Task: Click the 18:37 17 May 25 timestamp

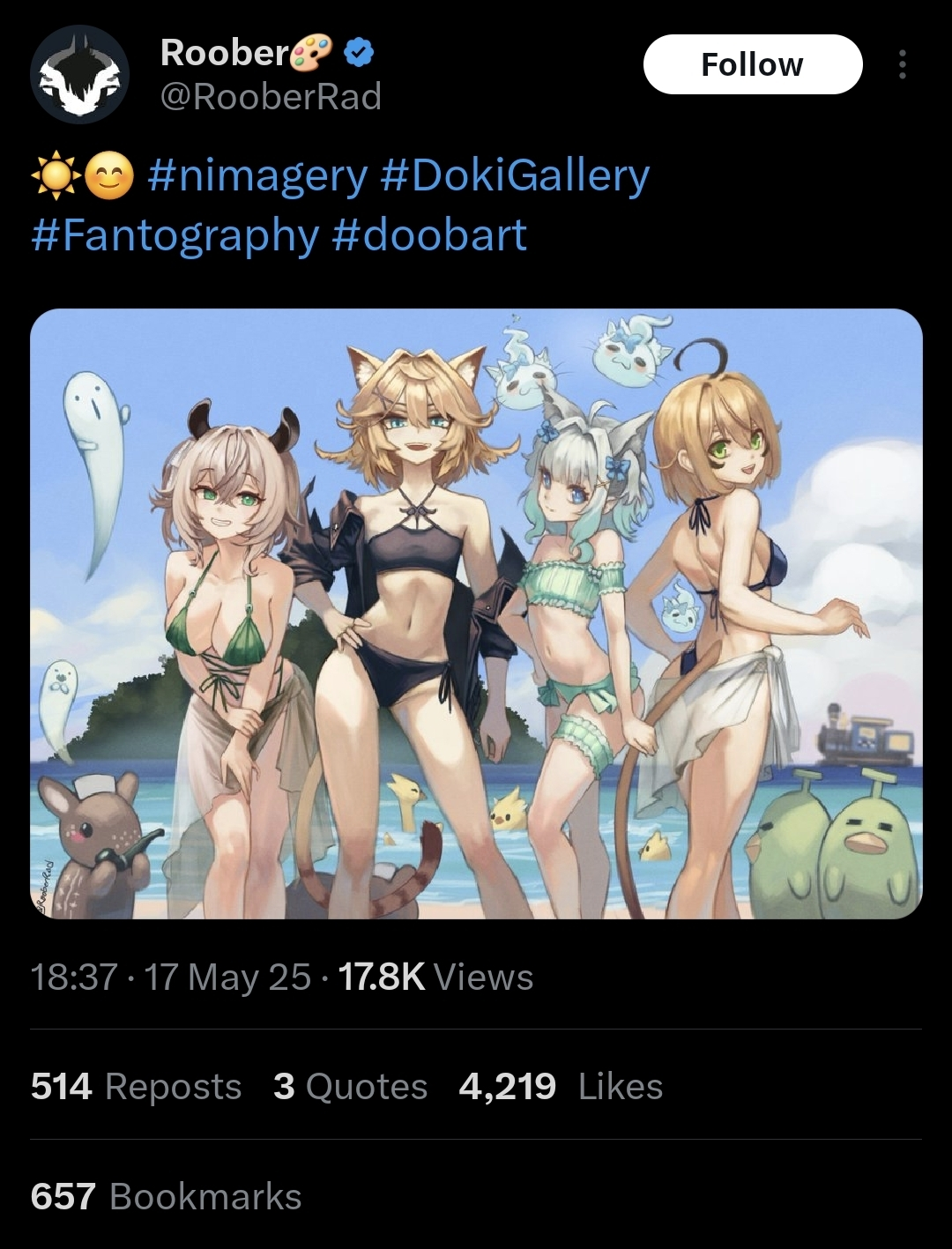Action: pos(171,977)
